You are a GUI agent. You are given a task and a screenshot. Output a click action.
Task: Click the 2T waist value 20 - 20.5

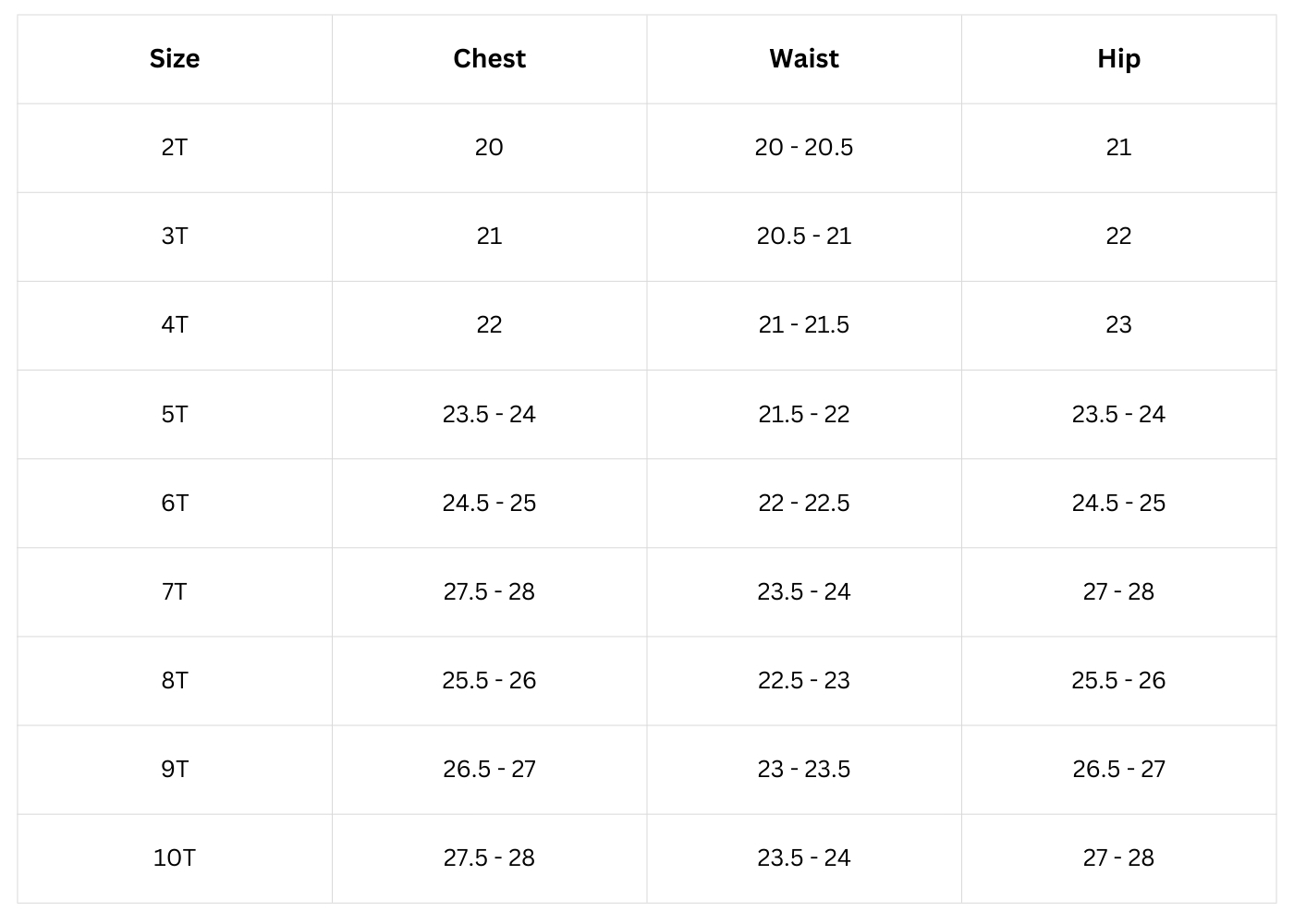click(x=803, y=148)
